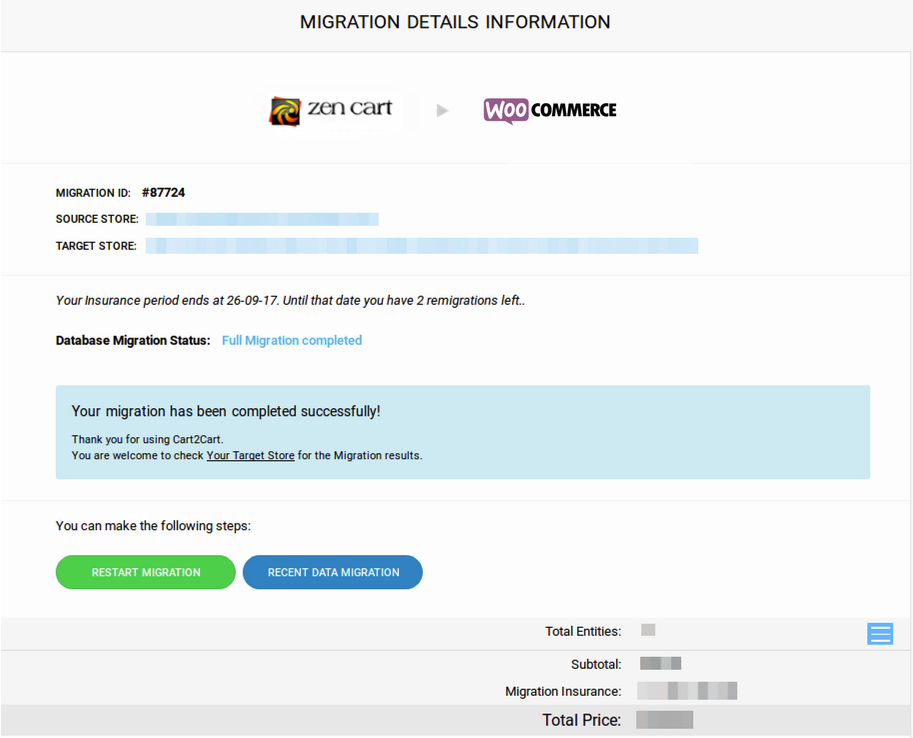Click the Thank you for using Cart2Cart text
913x738 pixels.
[x=147, y=439]
